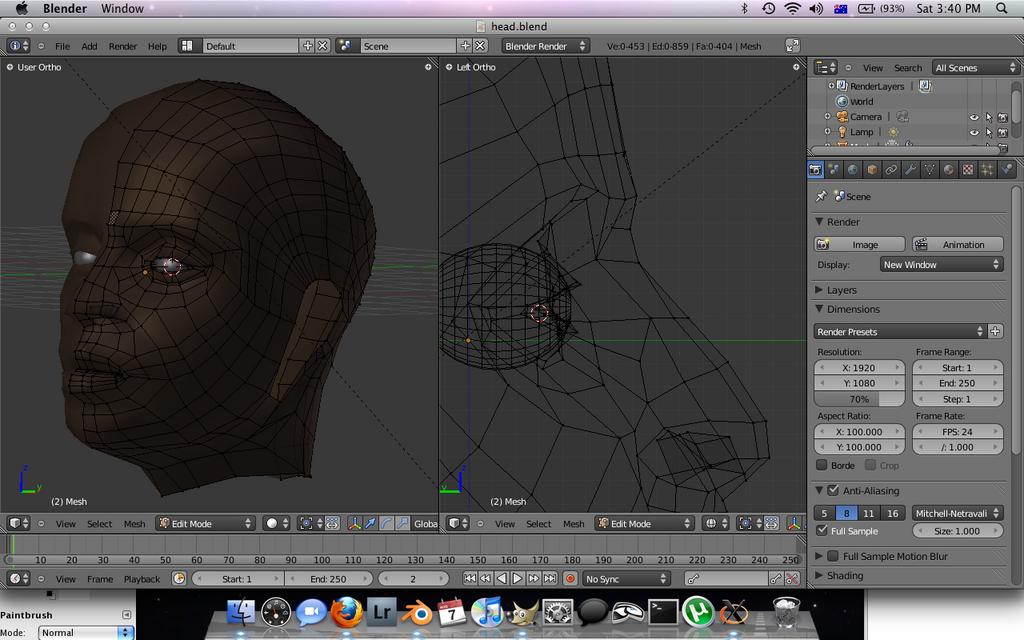Open the File menu
1024x640 pixels.
tap(63, 46)
